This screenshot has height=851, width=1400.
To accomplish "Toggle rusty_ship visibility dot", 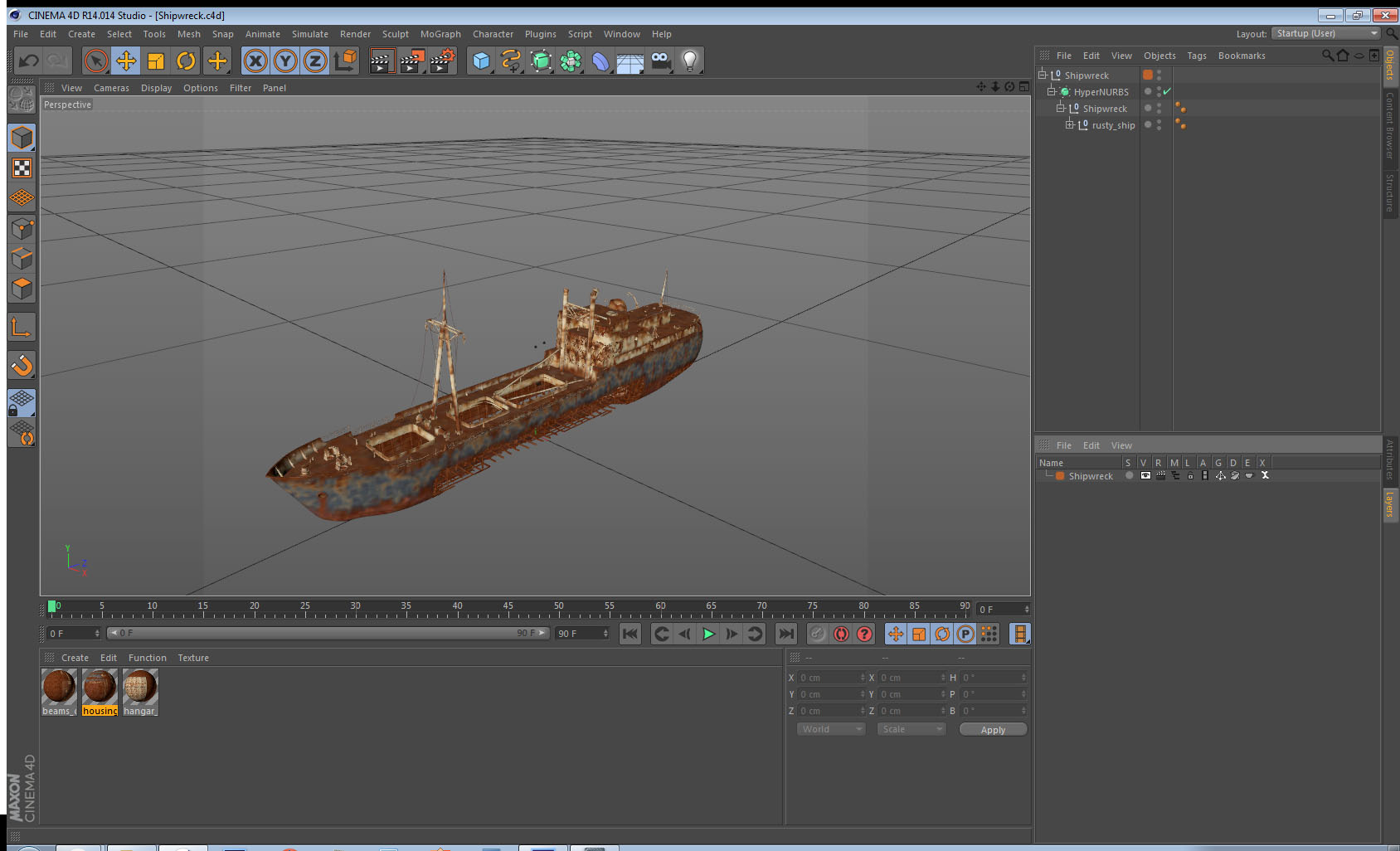I will coord(1159,122).
